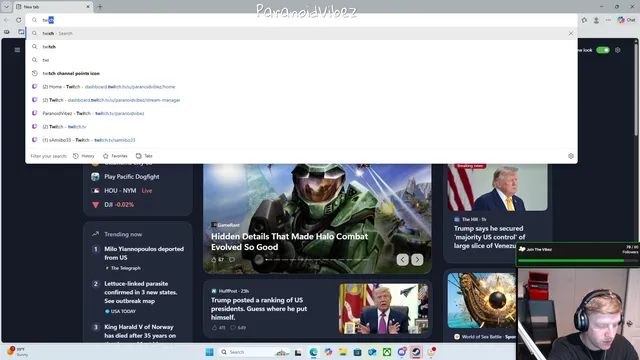Open the browser favorites star icon

coord(584,20)
